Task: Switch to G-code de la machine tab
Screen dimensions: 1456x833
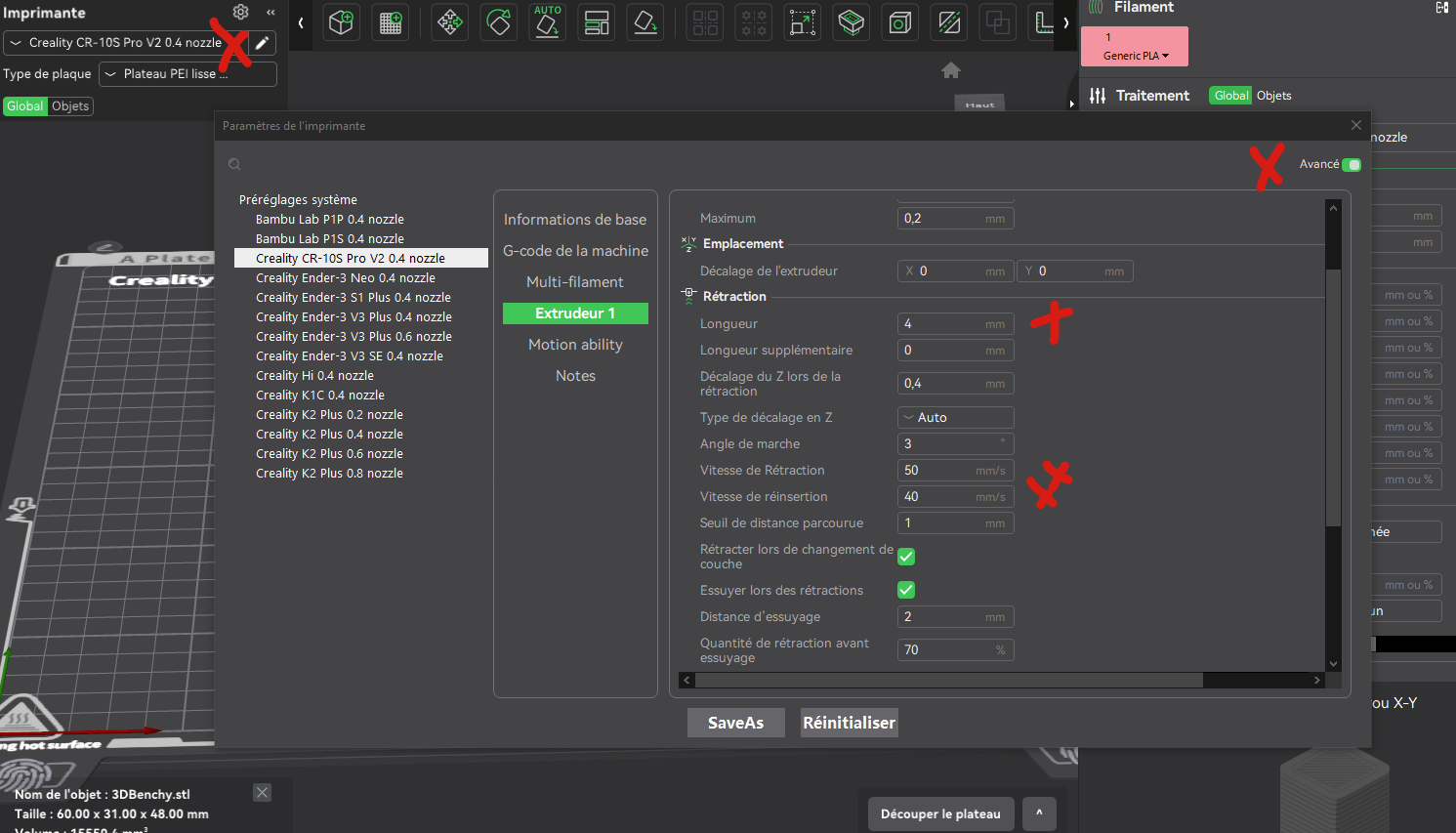Action: point(575,251)
